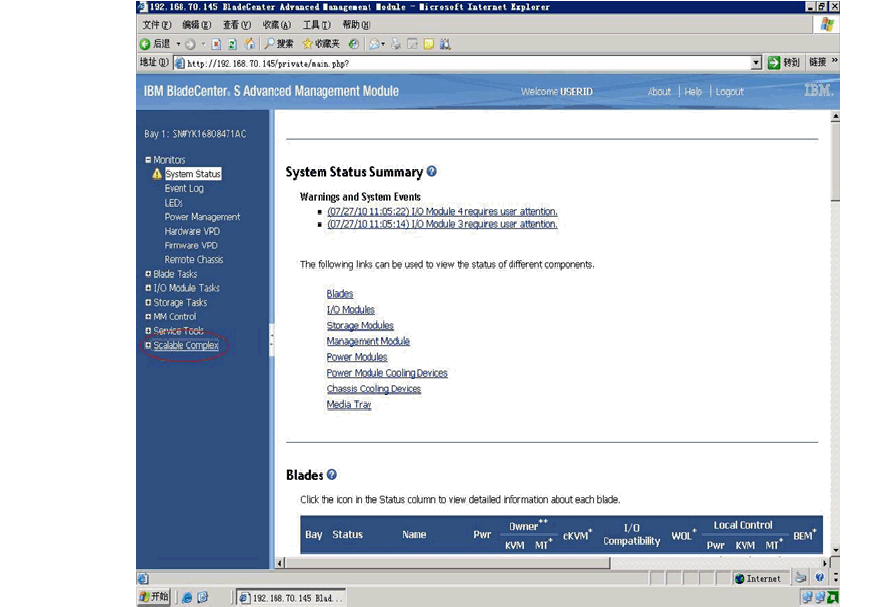This screenshot has width=893, height=607.
Task: Expand the Storage Tasks section
Action: pyautogui.click(x=148, y=302)
